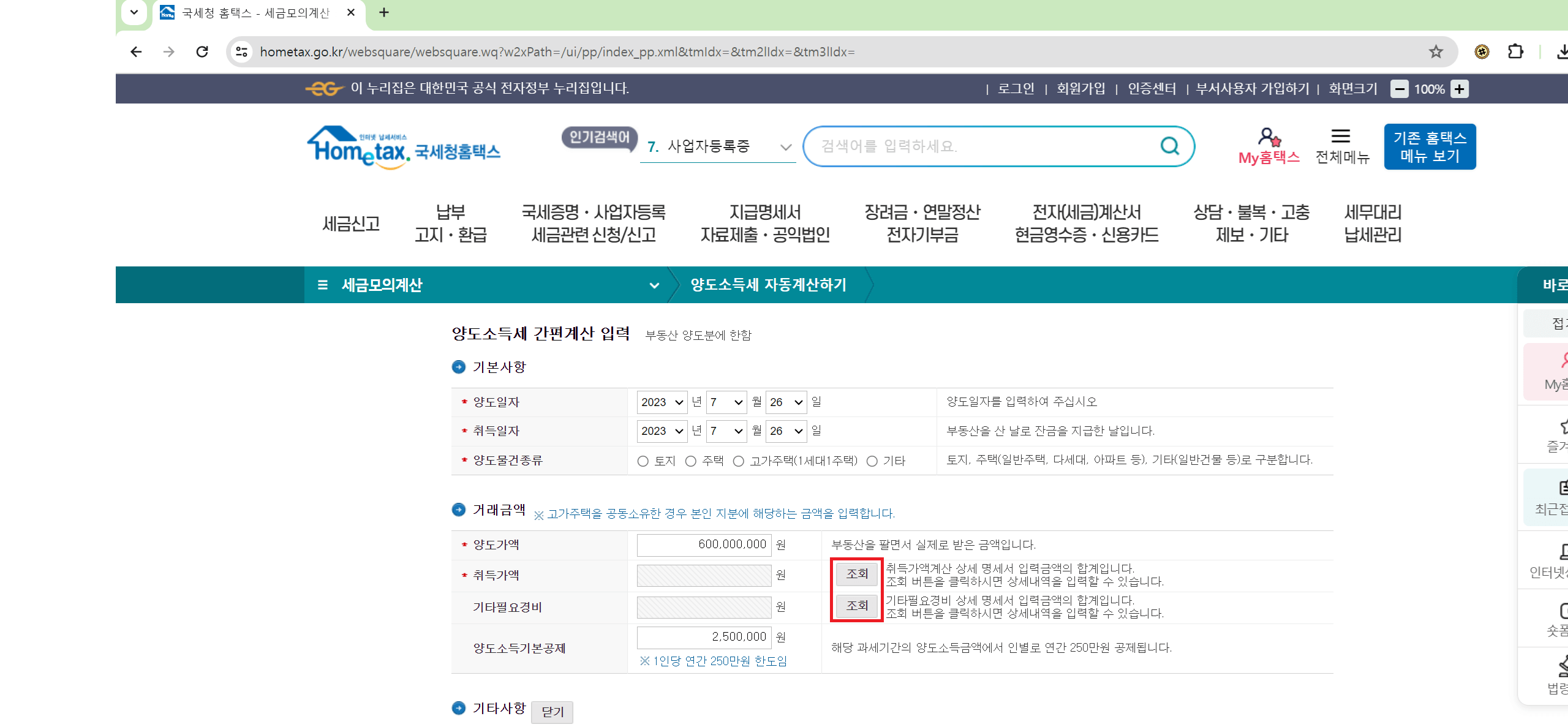Screen dimensions: 1568x727
Task: Open My홈택스 user icon
Action: [x=1268, y=137]
